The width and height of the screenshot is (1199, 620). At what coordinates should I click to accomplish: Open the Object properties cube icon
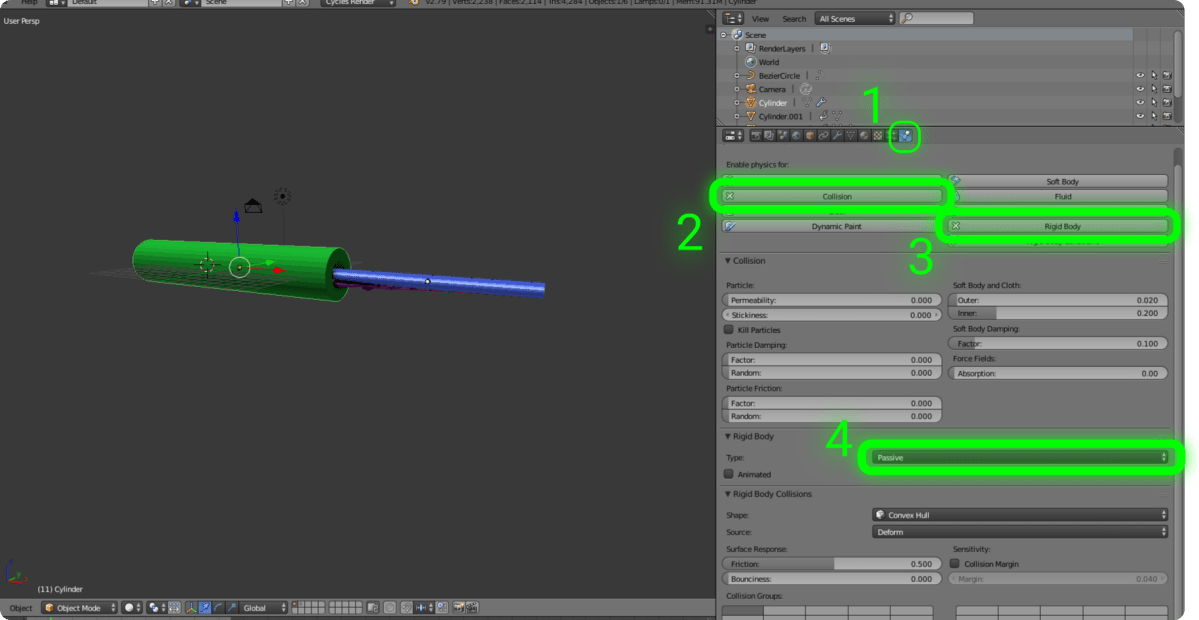810,135
